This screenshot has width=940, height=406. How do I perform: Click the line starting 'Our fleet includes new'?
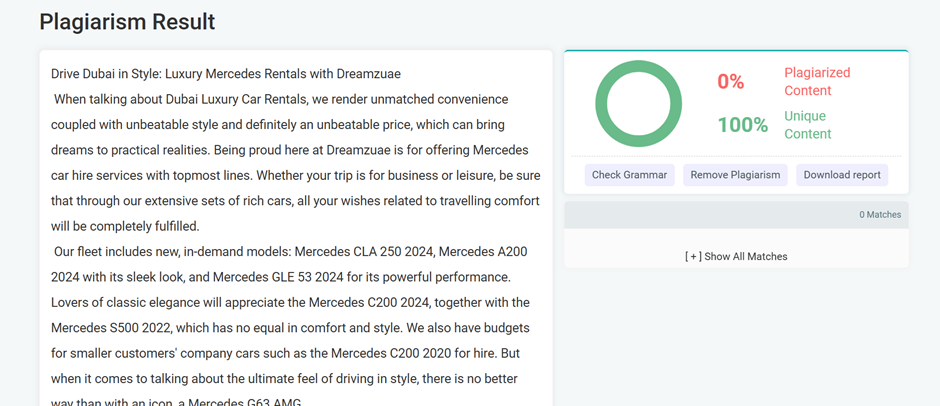[x=291, y=252]
